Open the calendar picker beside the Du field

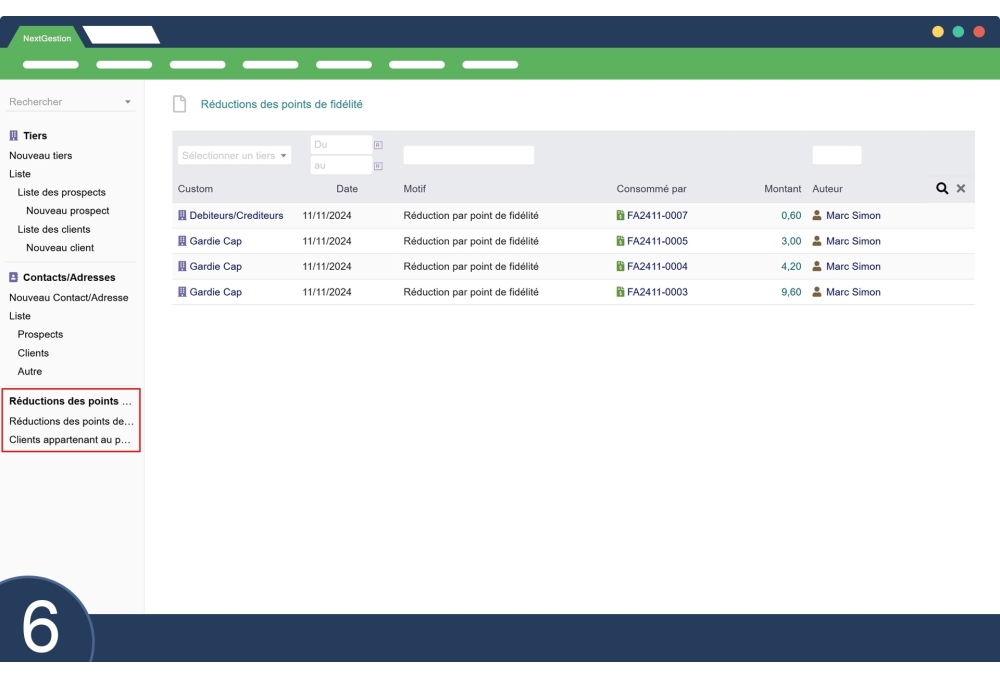tap(378, 145)
